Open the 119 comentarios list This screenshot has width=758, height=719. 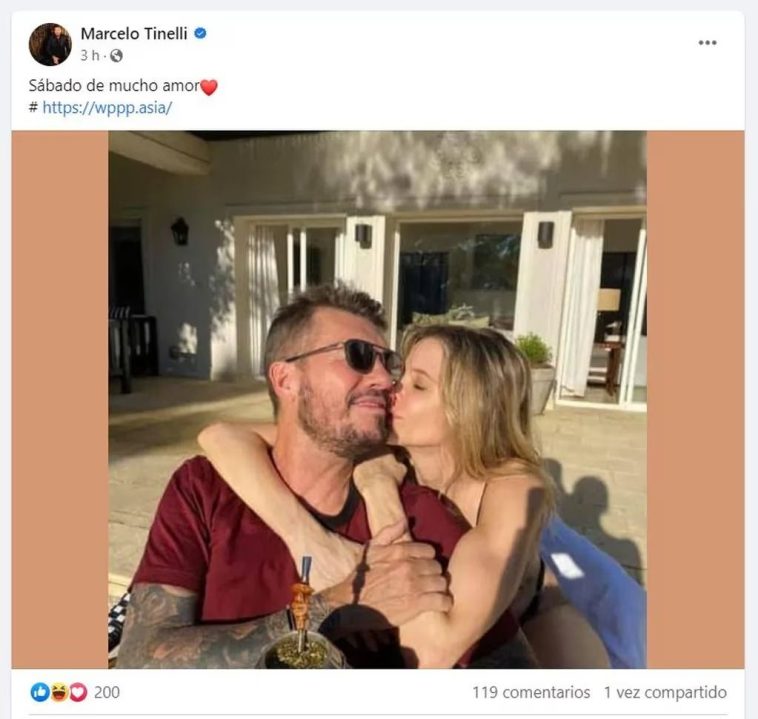pos(531,692)
